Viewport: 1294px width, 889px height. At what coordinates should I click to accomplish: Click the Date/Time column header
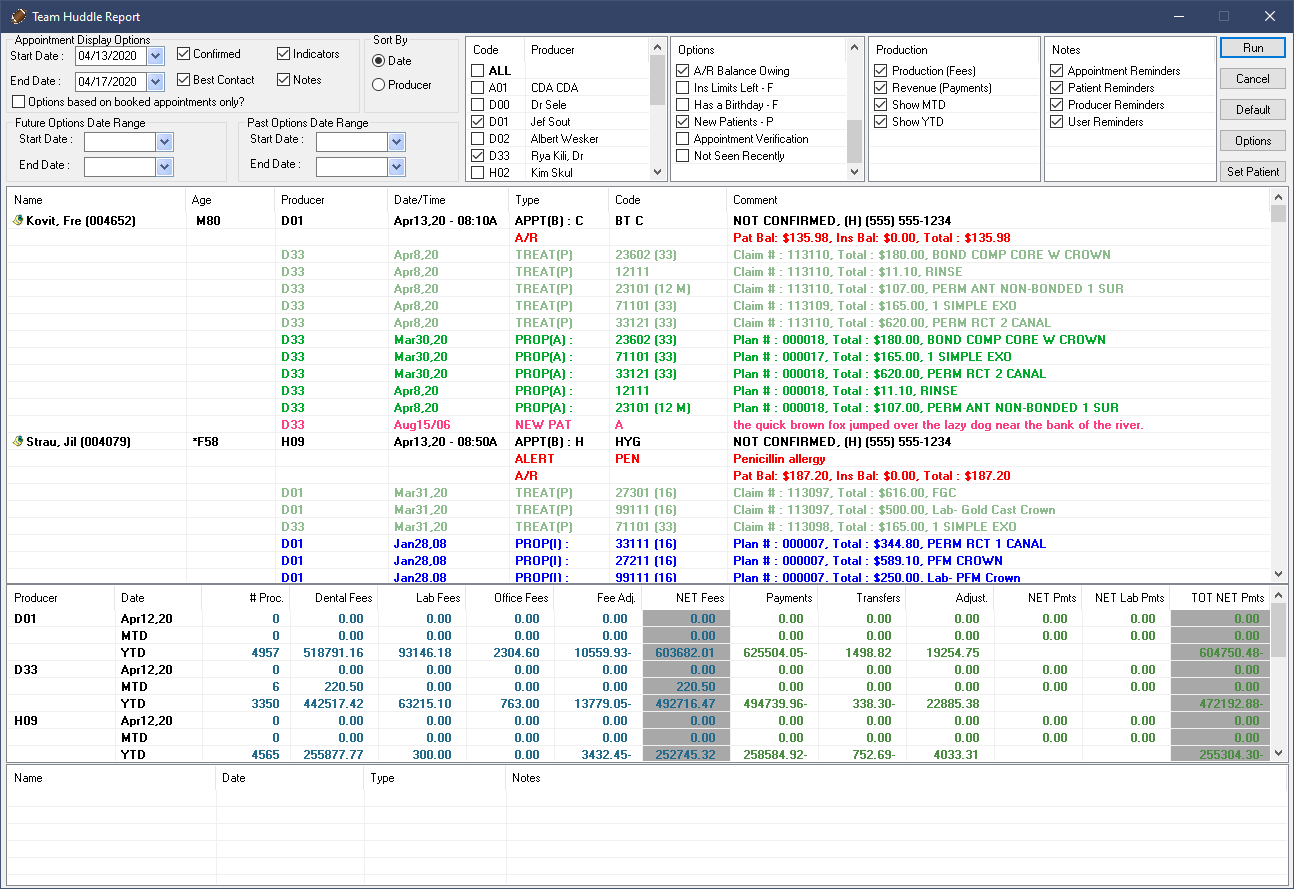click(x=448, y=200)
